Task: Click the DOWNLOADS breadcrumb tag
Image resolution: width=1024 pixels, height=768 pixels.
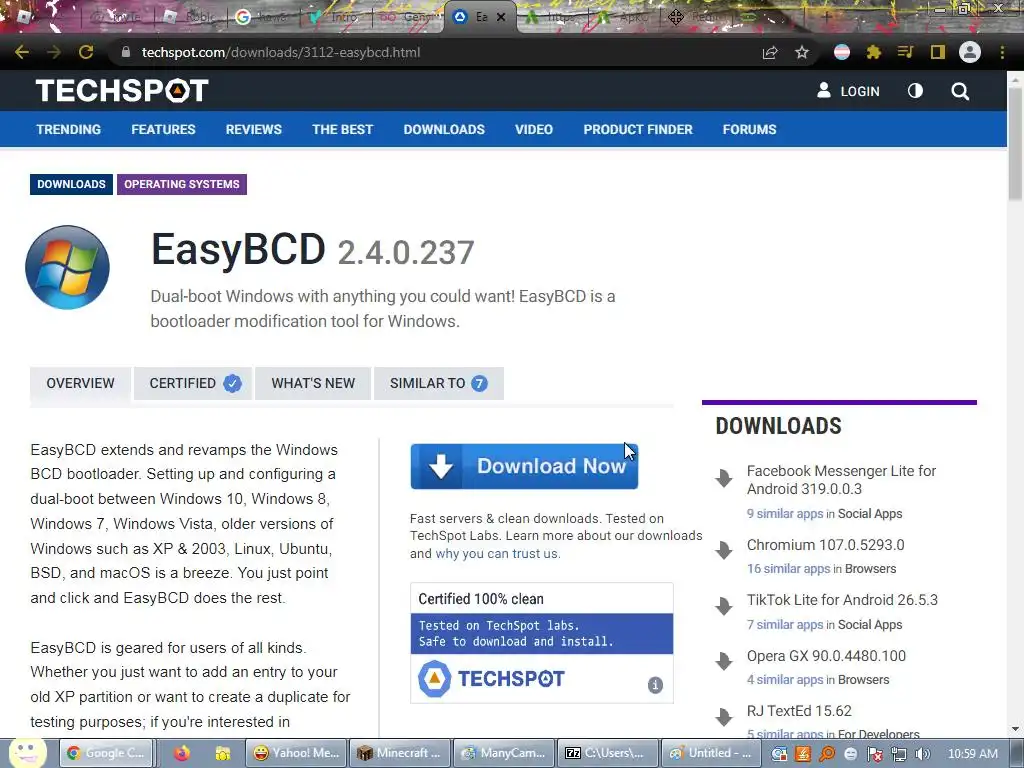Action: [x=71, y=184]
